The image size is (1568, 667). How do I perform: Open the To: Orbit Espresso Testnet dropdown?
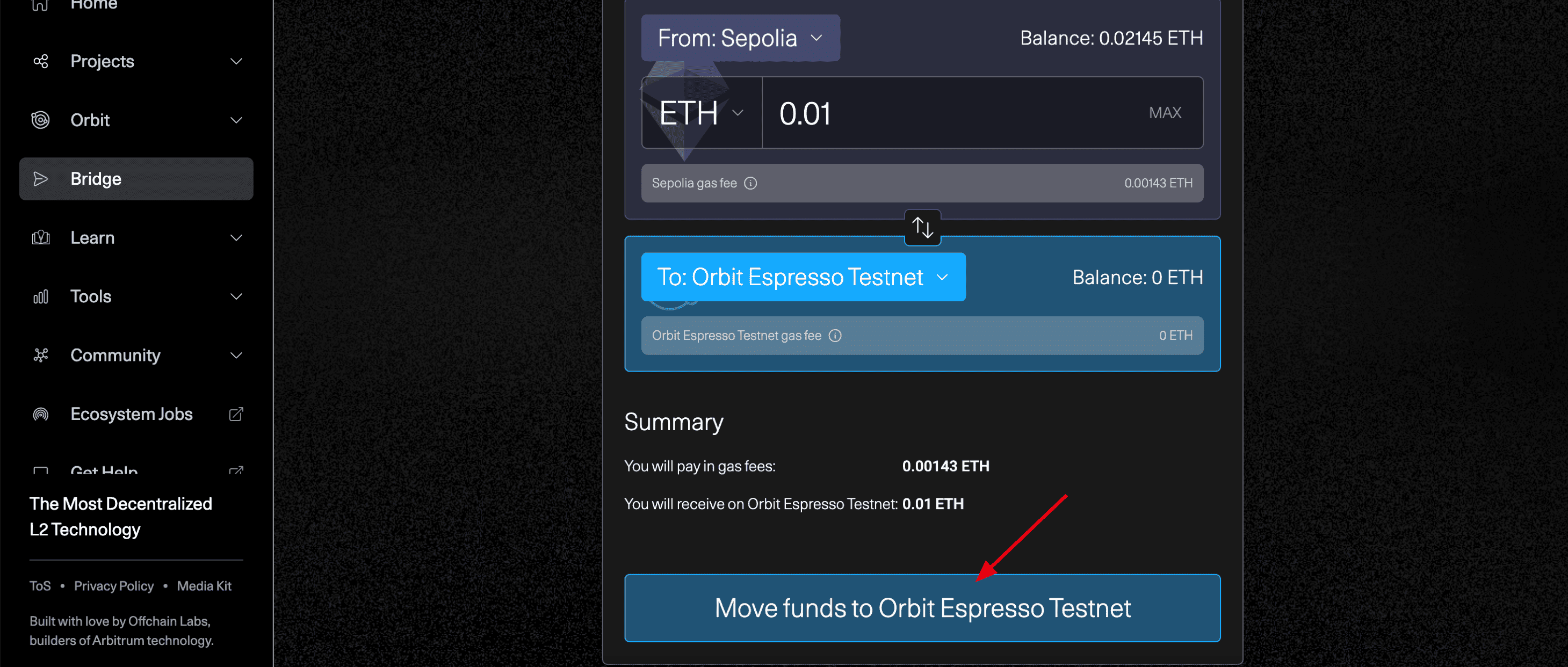tap(803, 278)
